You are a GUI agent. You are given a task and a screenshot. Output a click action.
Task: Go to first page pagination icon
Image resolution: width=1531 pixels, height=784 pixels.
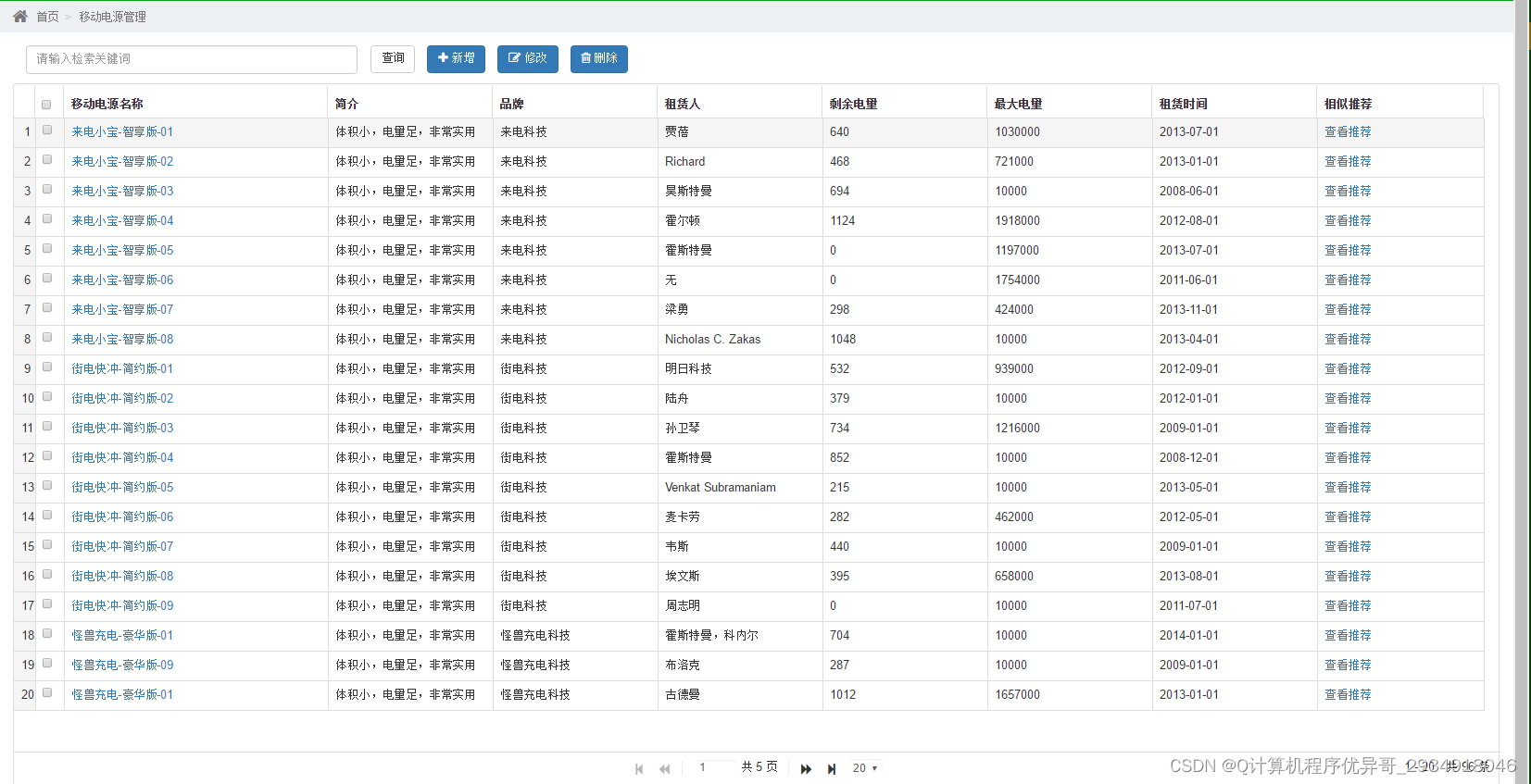[x=639, y=768]
